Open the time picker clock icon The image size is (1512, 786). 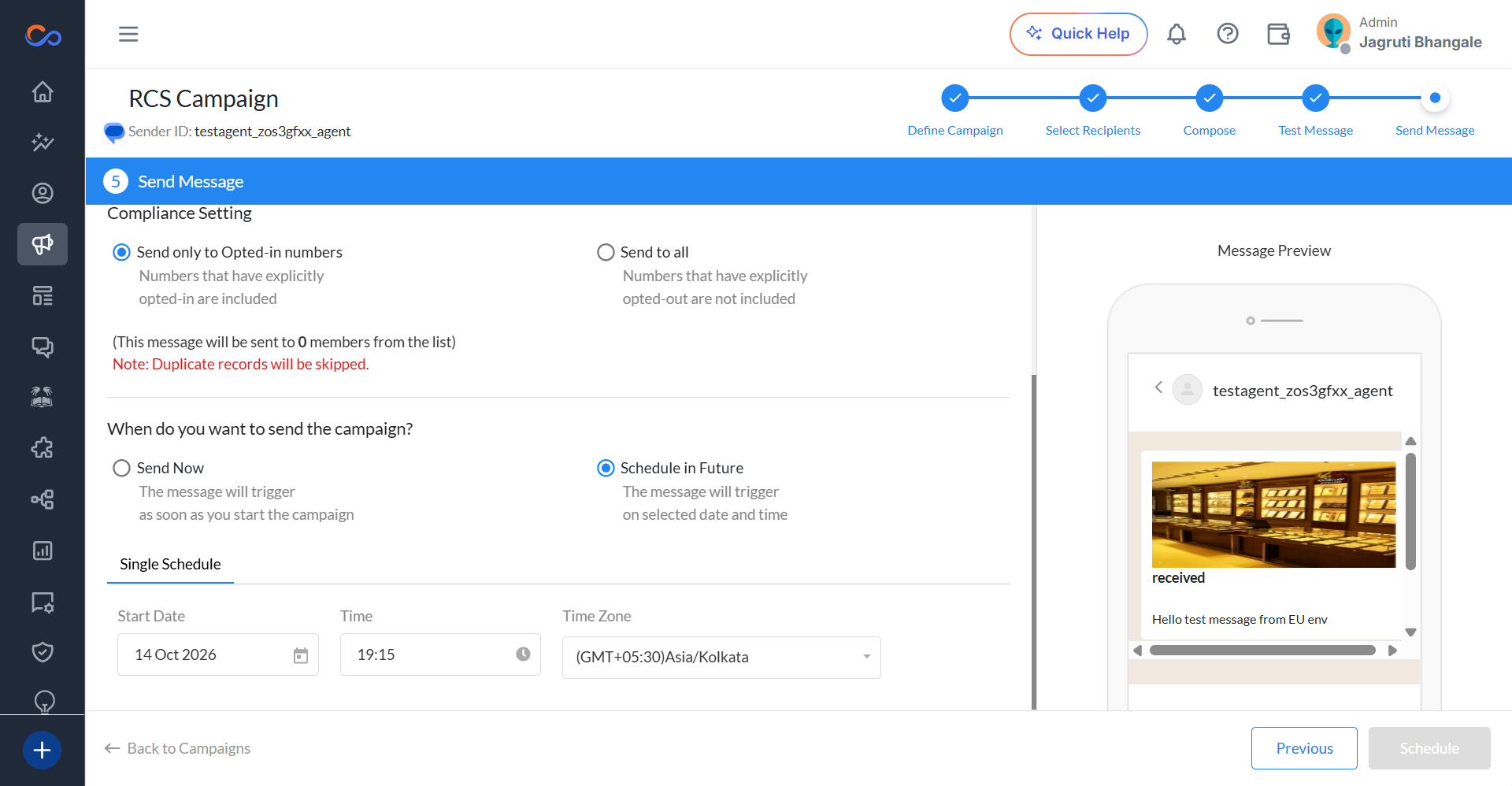click(523, 654)
